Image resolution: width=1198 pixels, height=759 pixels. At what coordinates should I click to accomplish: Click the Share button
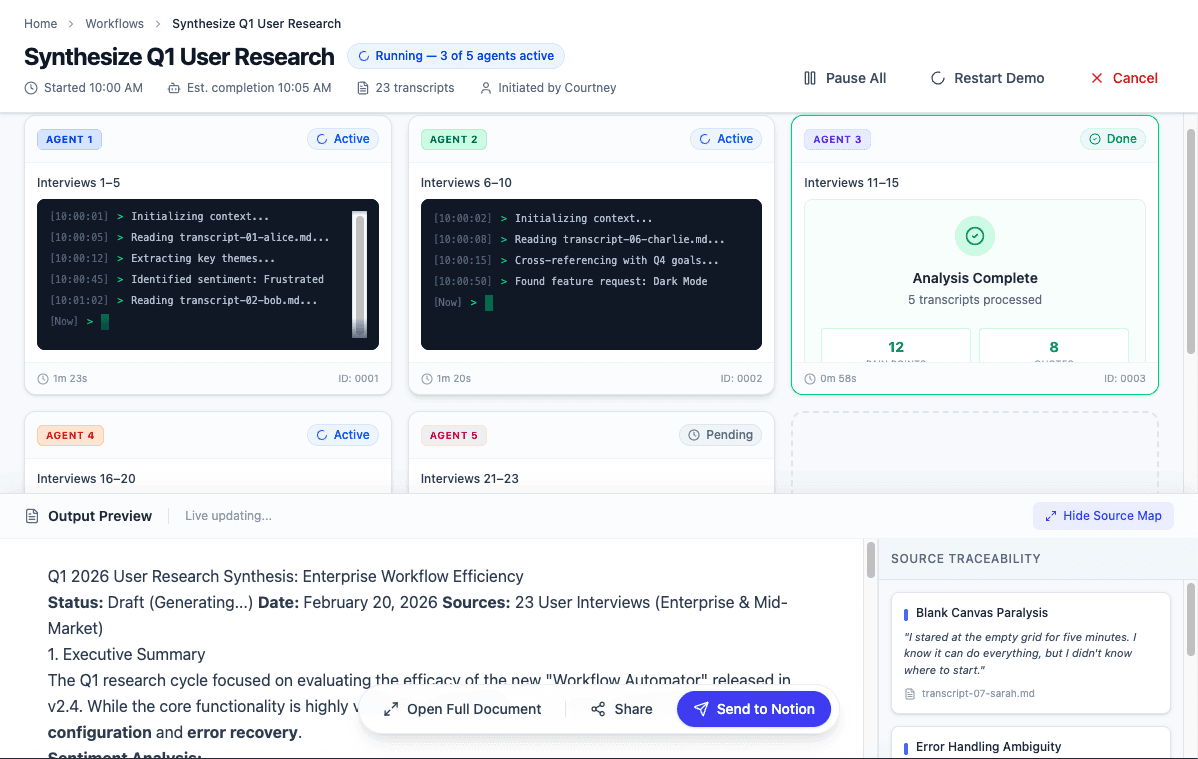tap(621, 709)
